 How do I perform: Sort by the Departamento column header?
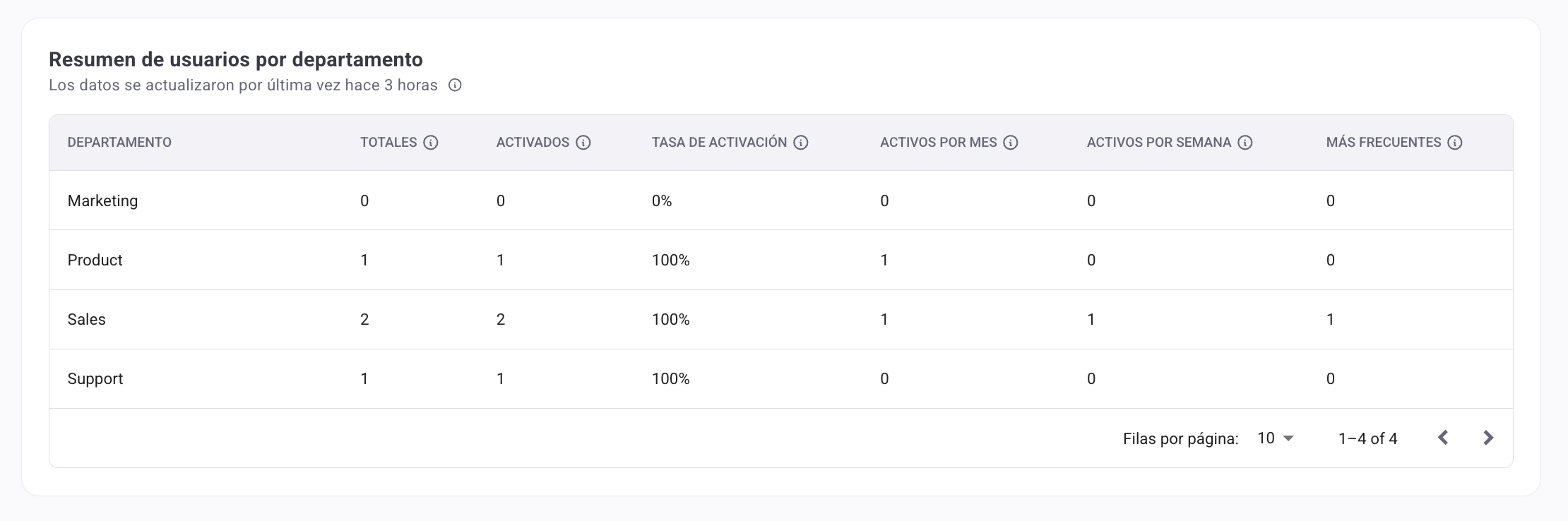click(119, 143)
